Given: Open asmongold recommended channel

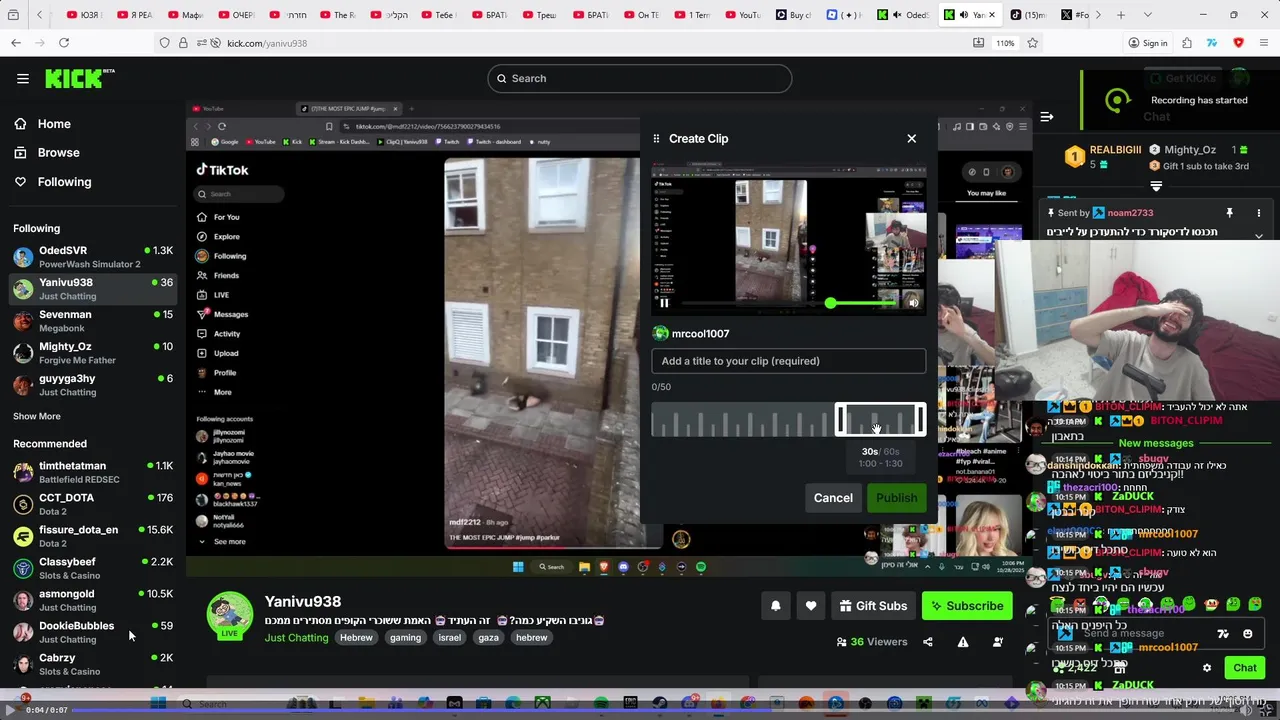Looking at the screenshot, I should pos(94,600).
